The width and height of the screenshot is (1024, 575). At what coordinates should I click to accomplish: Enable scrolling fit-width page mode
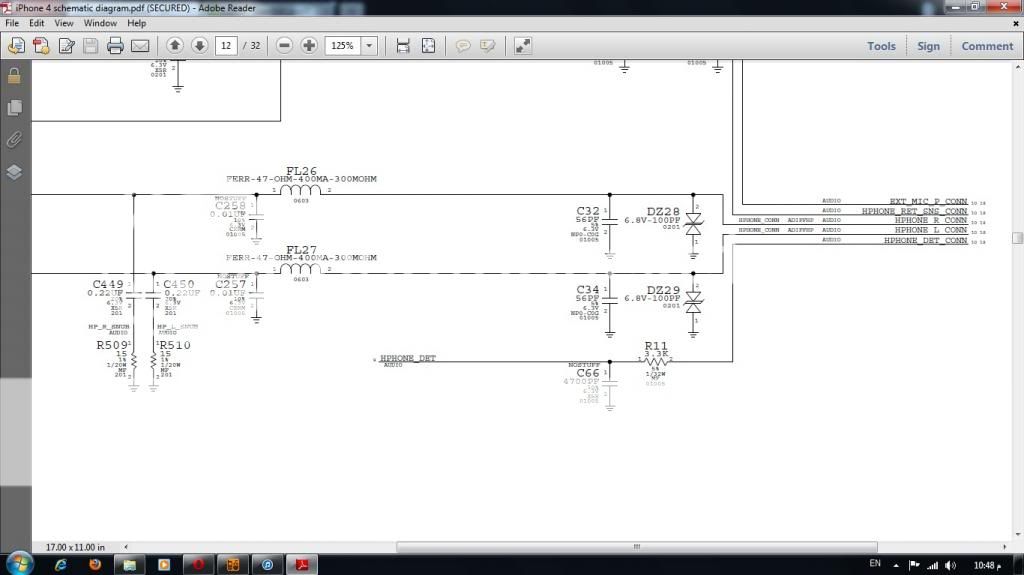403,46
